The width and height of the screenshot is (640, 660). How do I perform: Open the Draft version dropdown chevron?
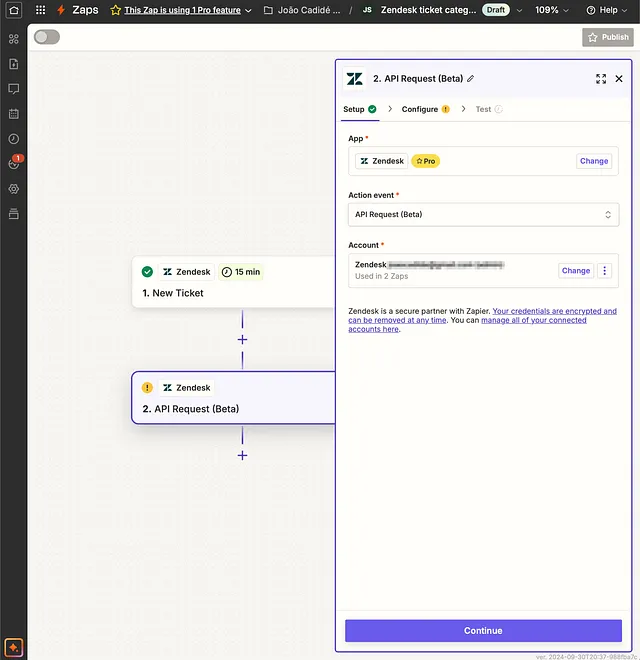coord(520,10)
